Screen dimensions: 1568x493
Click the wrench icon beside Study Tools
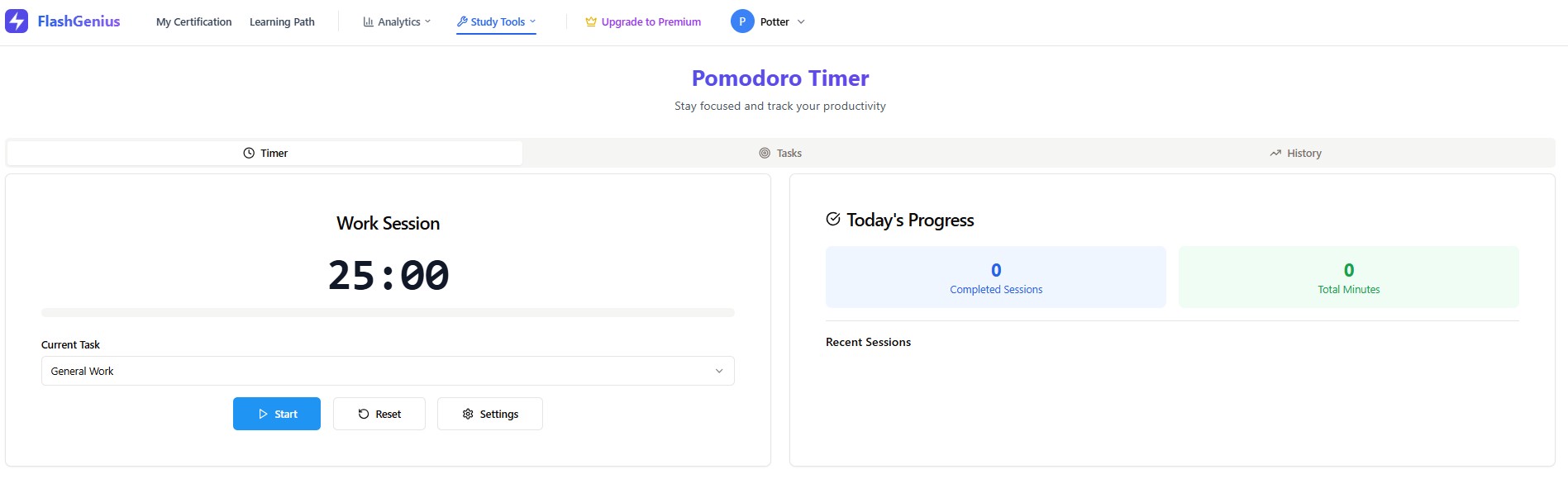pyautogui.click(x=462, y=21)
